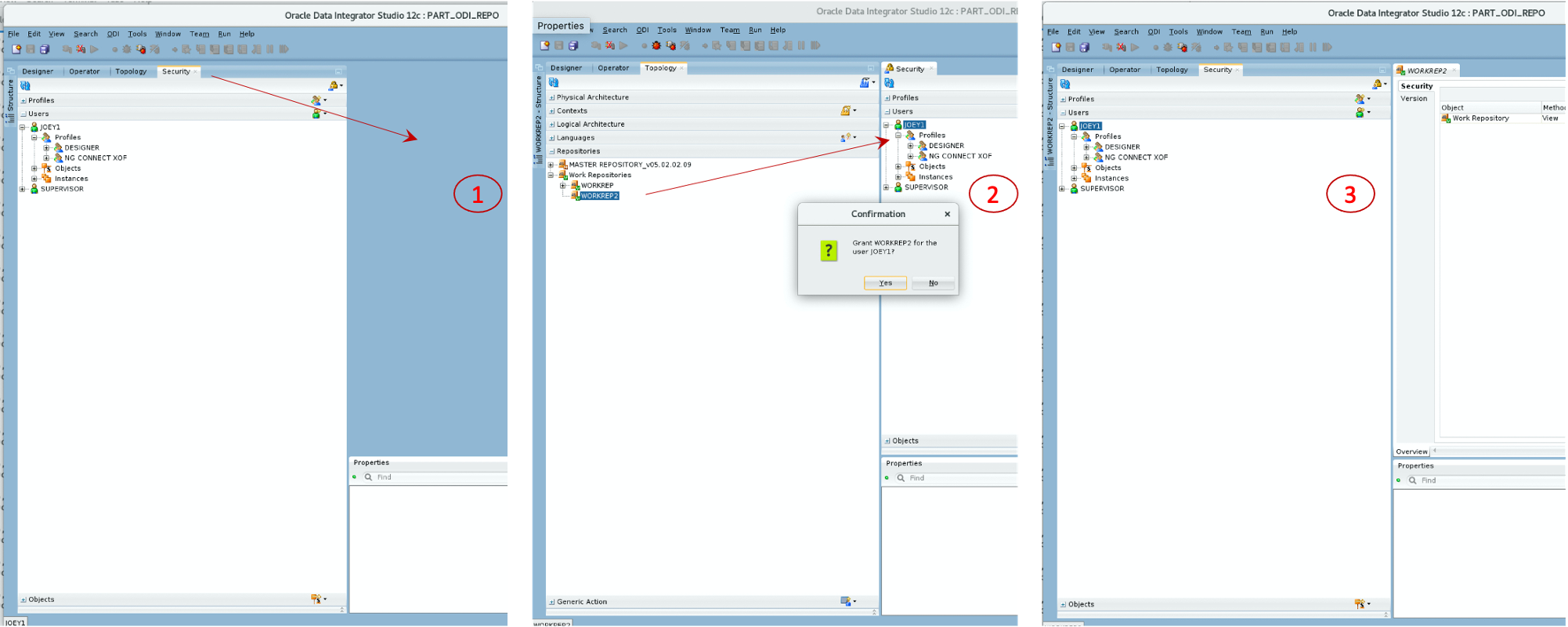Click the MASTER REPOSITORY icon in Repositories tree
The width and height of the screenshot is (1568, 627).
click(562, 165)
